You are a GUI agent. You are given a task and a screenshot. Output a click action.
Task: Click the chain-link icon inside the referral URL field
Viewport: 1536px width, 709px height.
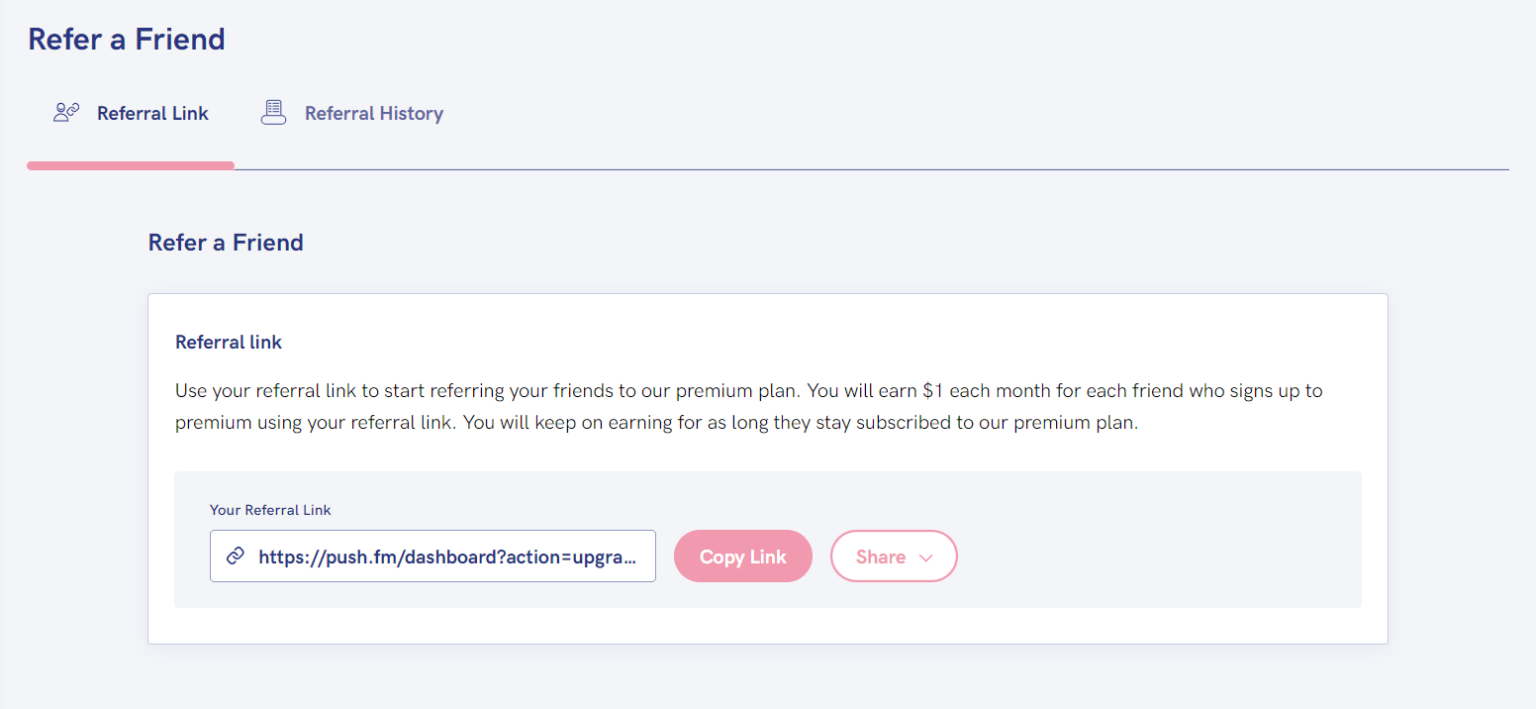235,556
